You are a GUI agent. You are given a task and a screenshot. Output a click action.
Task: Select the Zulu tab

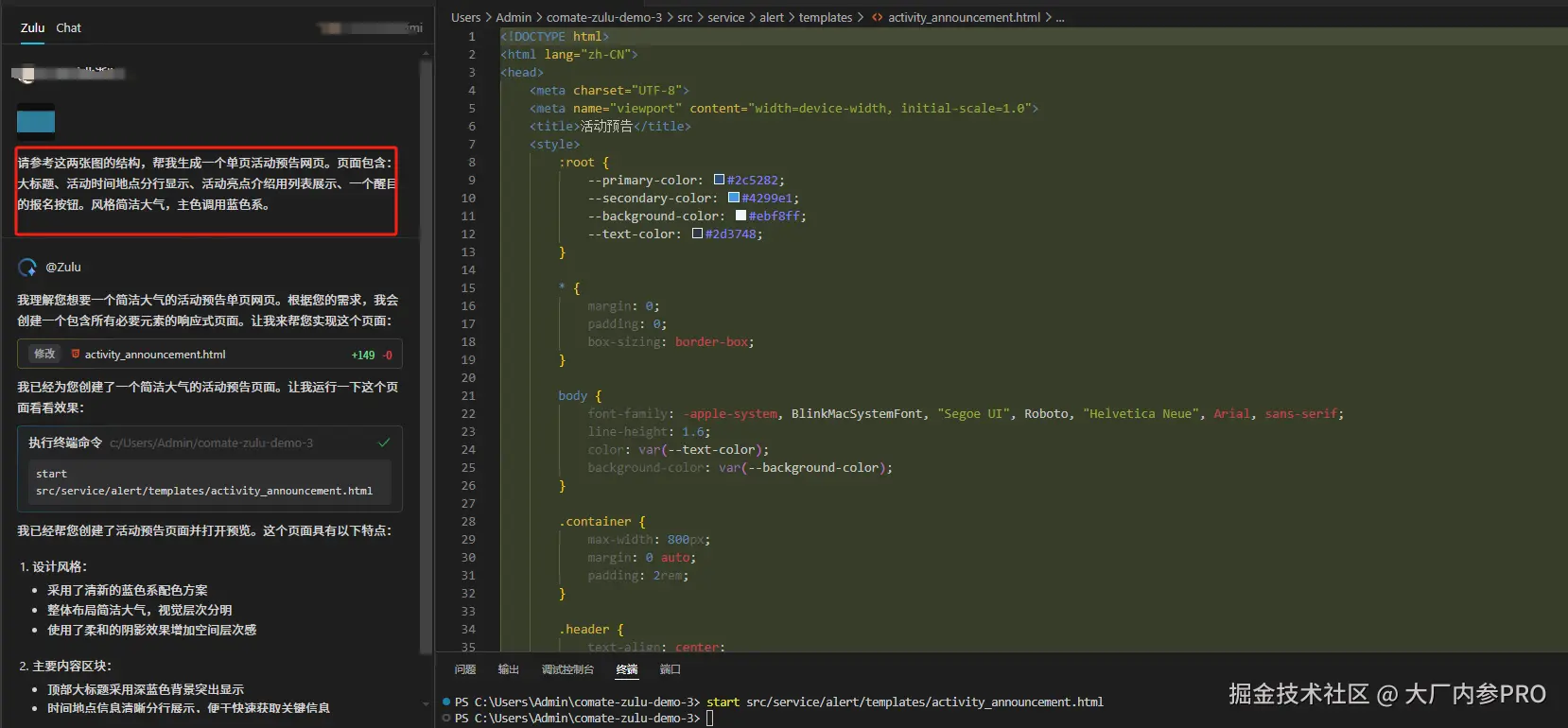pyautogui.click(x=32, y=28)
